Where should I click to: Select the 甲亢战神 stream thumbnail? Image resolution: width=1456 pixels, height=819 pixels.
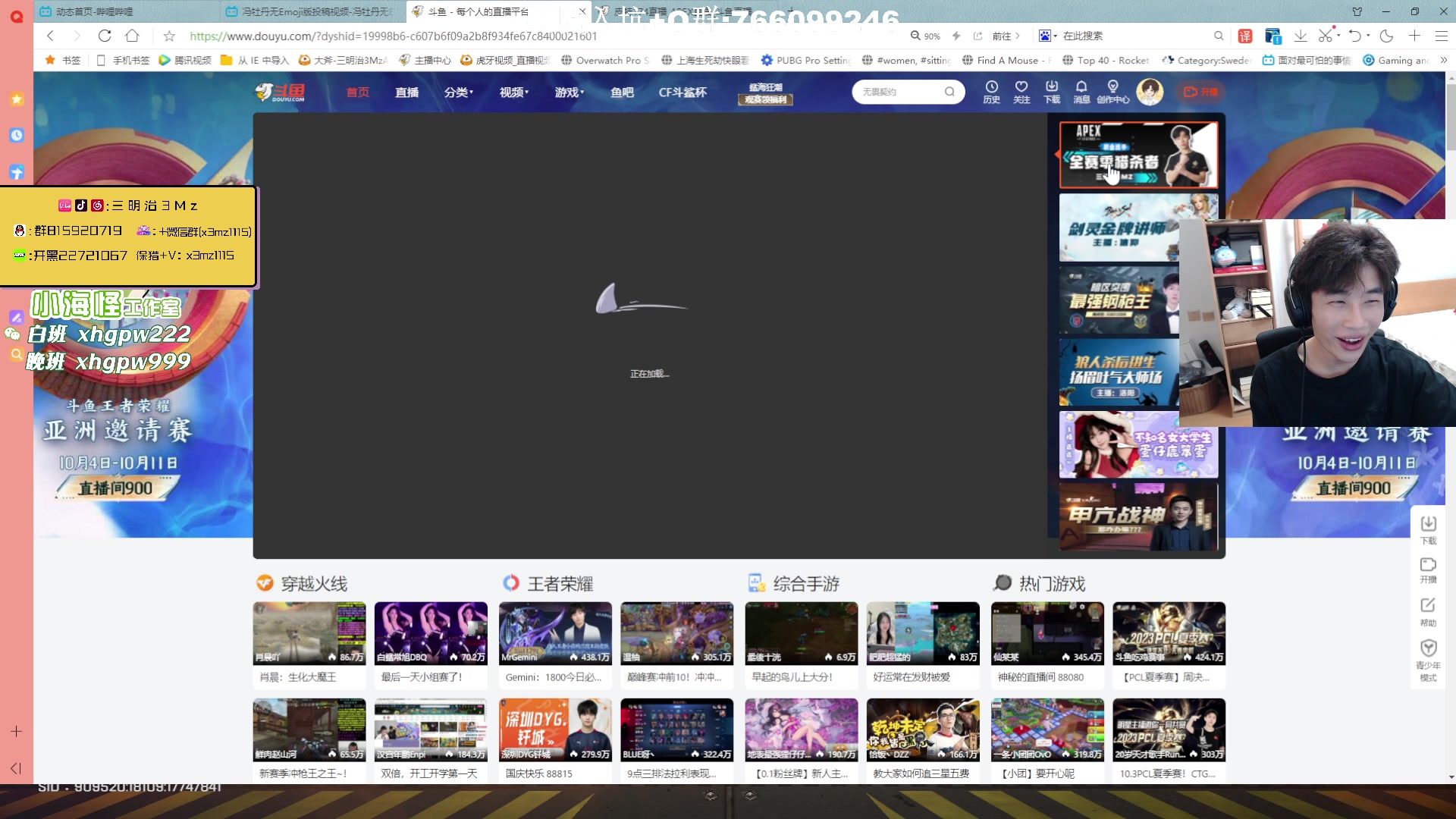[1139, 516]
